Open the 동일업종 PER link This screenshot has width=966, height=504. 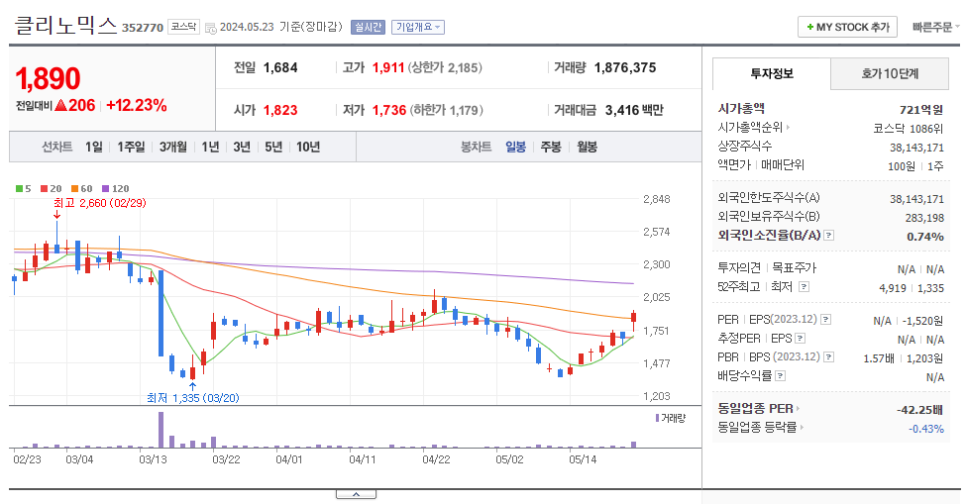point(758,408)
